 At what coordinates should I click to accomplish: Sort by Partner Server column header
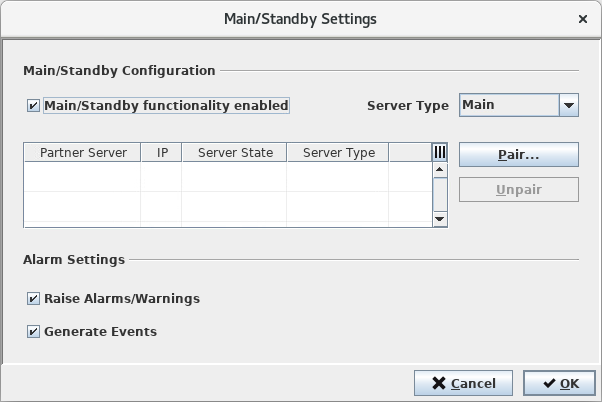point(83,152)
